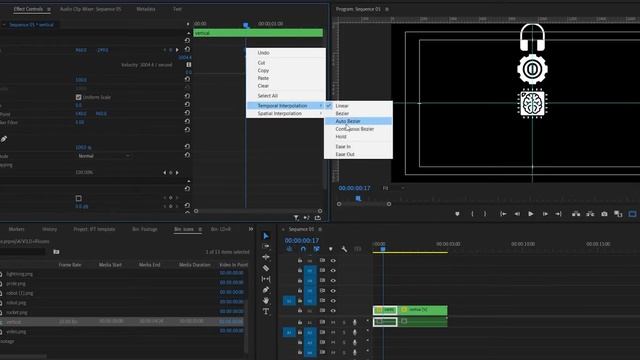Collapse the motion effect section arrow
Screen dimensions: 640x360
(x=188, y=33)
